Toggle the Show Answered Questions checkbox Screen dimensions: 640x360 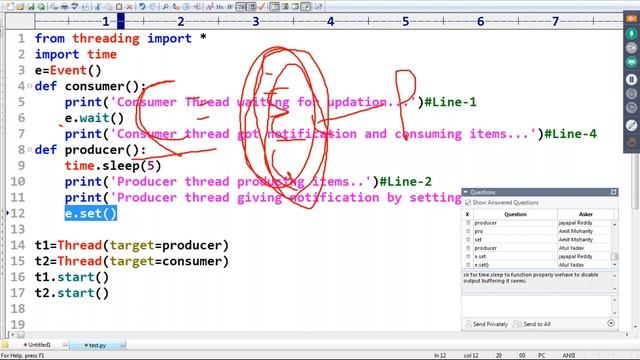pos(468,202)
